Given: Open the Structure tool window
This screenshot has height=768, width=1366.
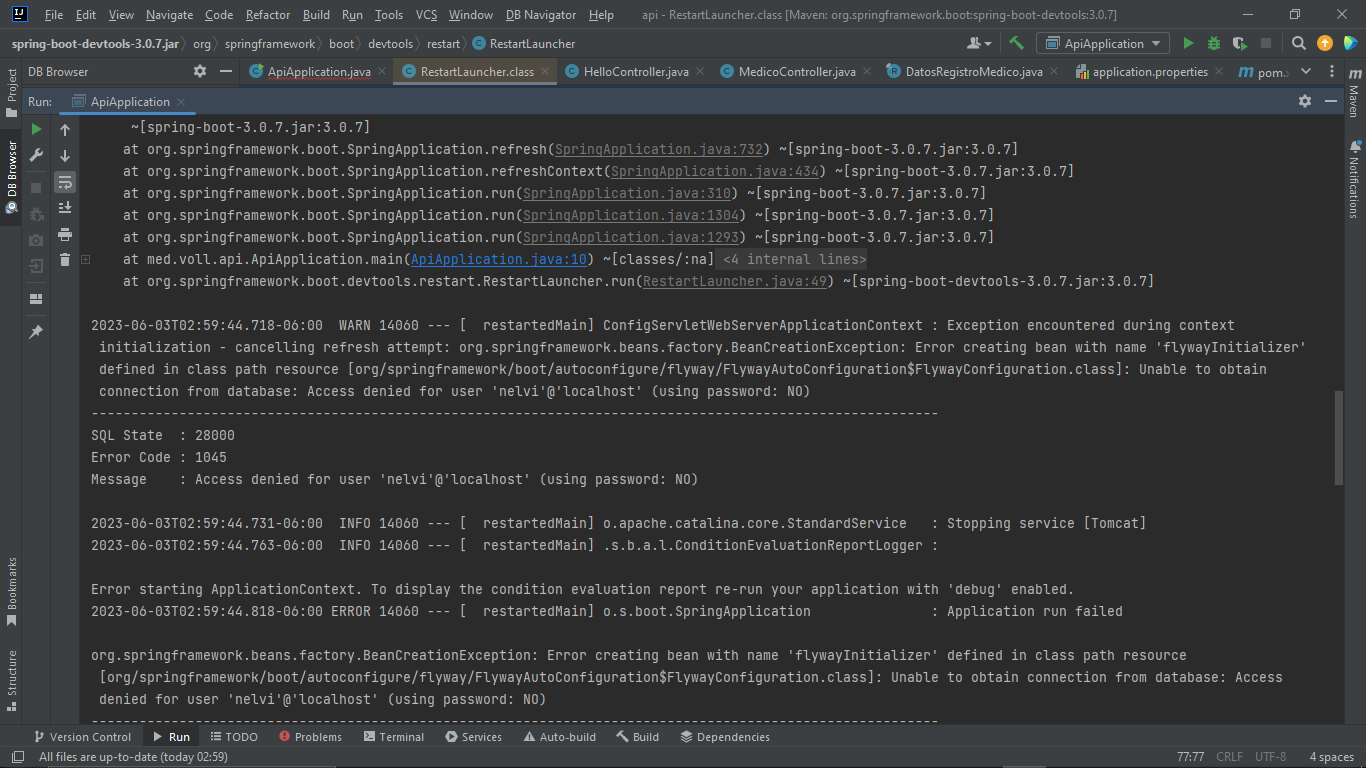Looking at the screenshot, I should [x=12, y=680].
